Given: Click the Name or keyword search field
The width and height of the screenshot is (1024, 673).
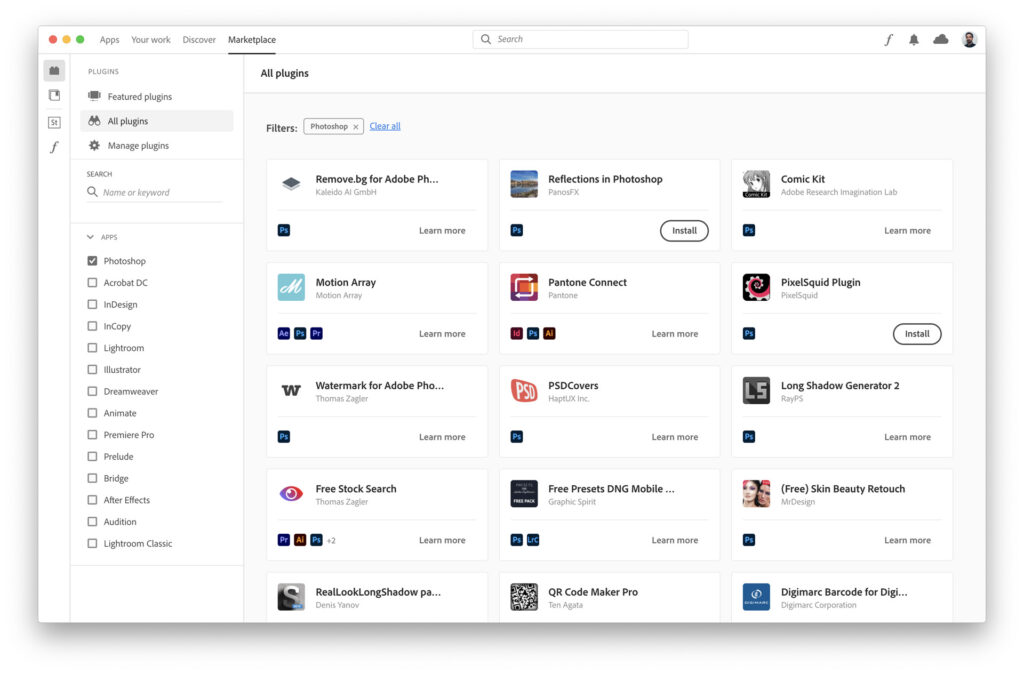Looking at the screenshot, I should (155, 193).
